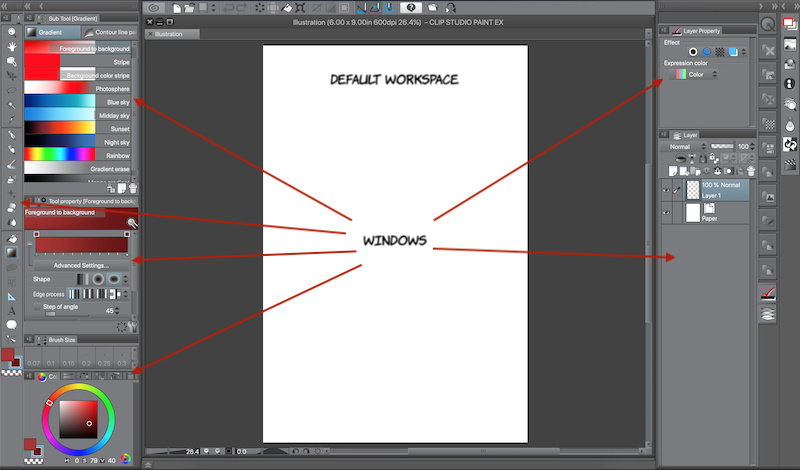Viewport: 800px width, 470px height.
Task: Select the Zoom magnifier tool
Action: (x=11, y=33)
